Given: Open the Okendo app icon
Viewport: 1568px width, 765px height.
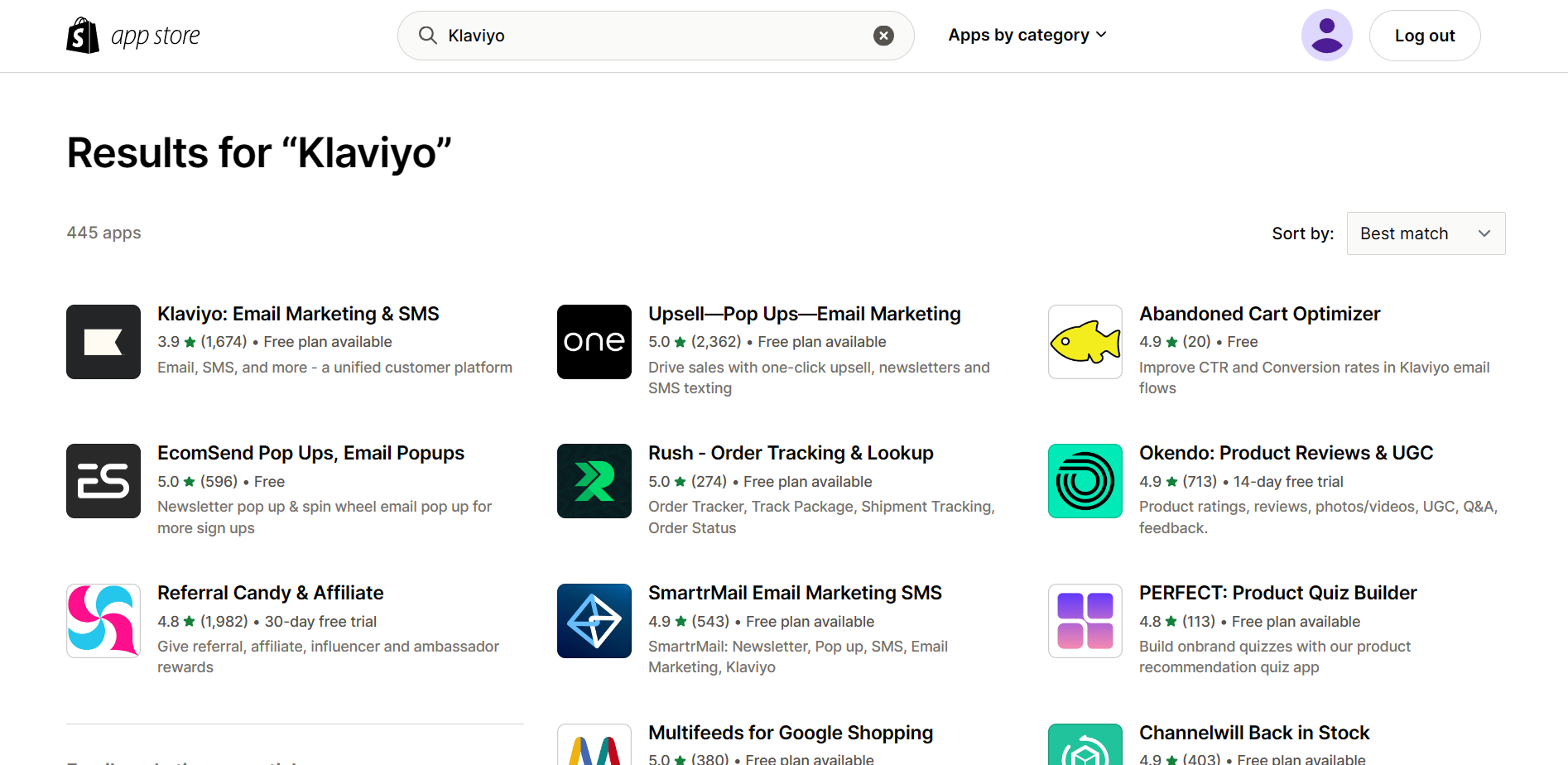Looking at the screenshot, I should [1085, 481].
